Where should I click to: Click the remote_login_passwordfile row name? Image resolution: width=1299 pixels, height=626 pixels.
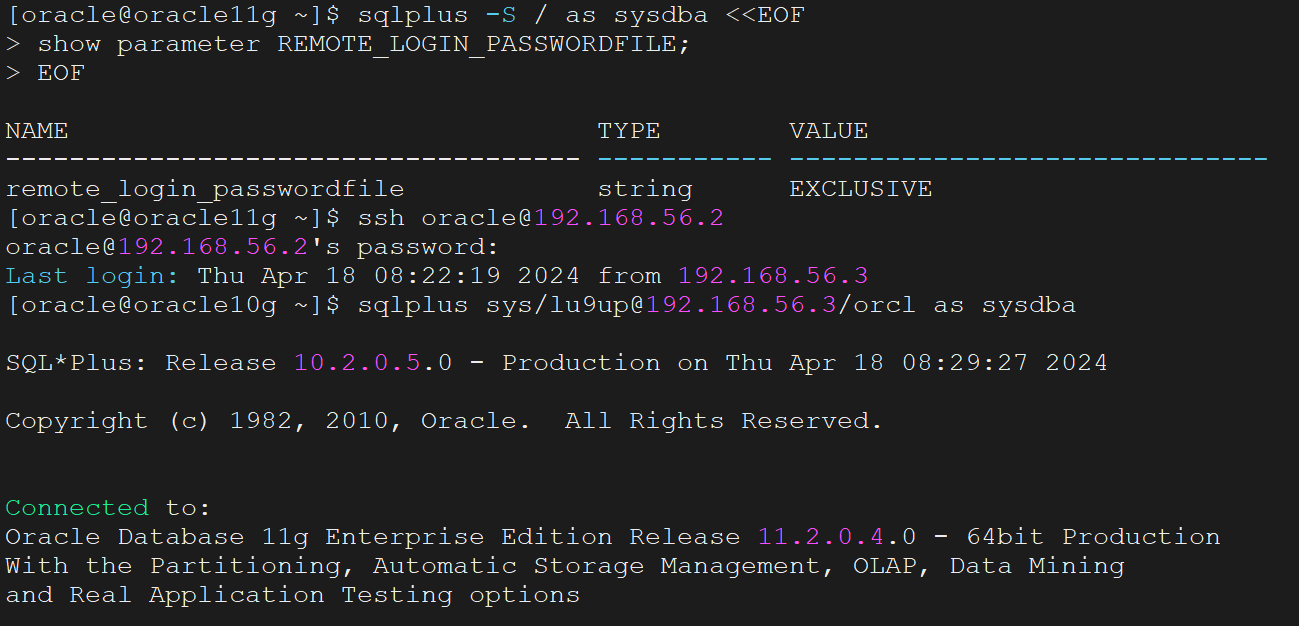tap(205, 189)
